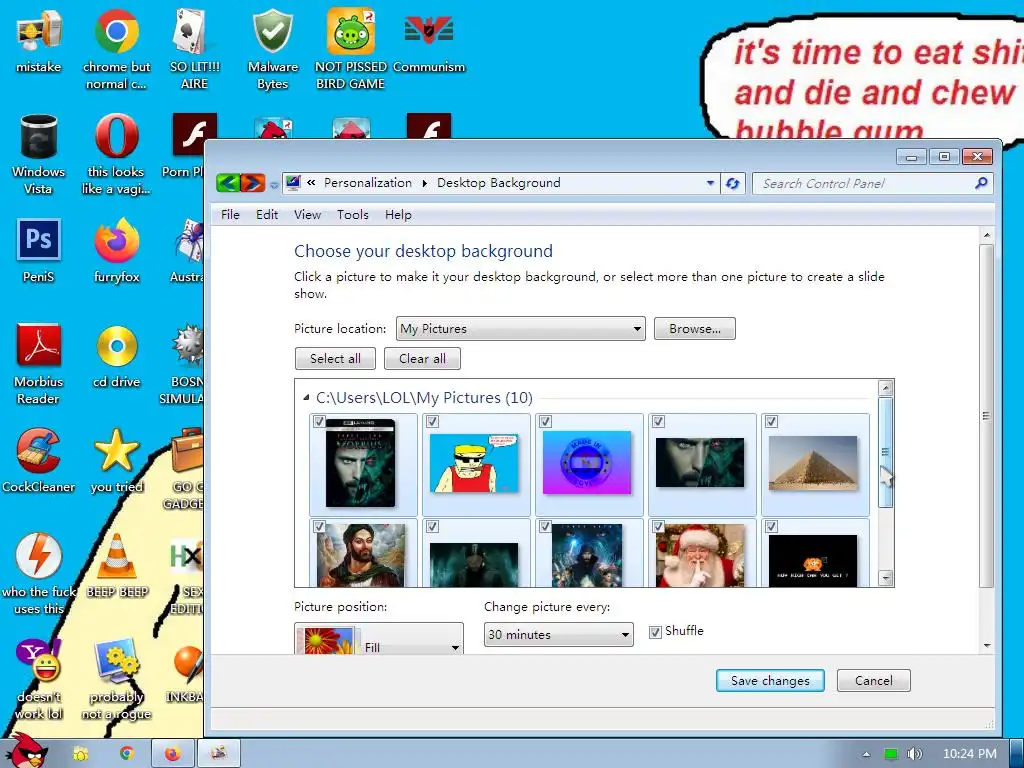
Task: Click the Browse... button
Action: pyautogui.click(x=695, y=329)
